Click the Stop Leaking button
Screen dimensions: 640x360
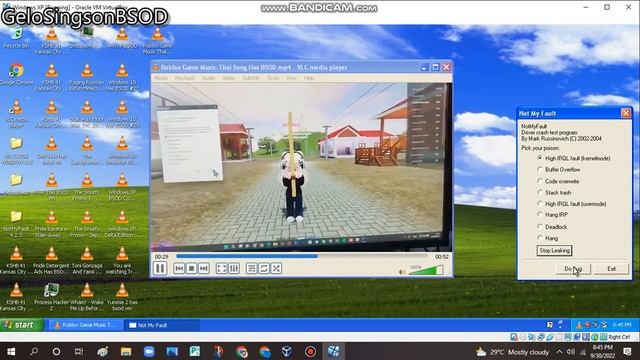[554, 251]
